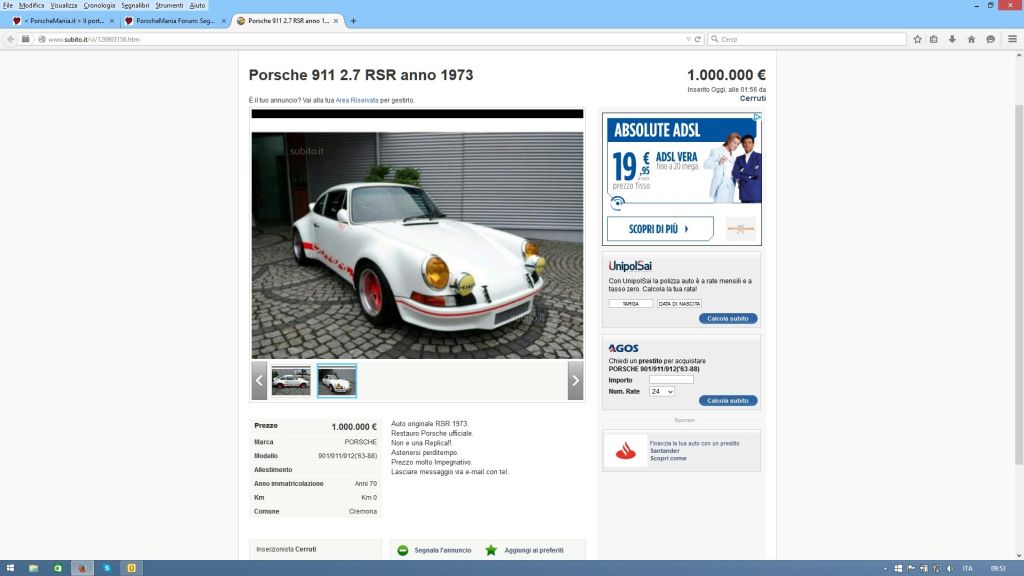Open the Aiuto menu
Image resolution: width=1024 pixels, height=576 pixels.
pyautogui.click(x=197, y=5)
